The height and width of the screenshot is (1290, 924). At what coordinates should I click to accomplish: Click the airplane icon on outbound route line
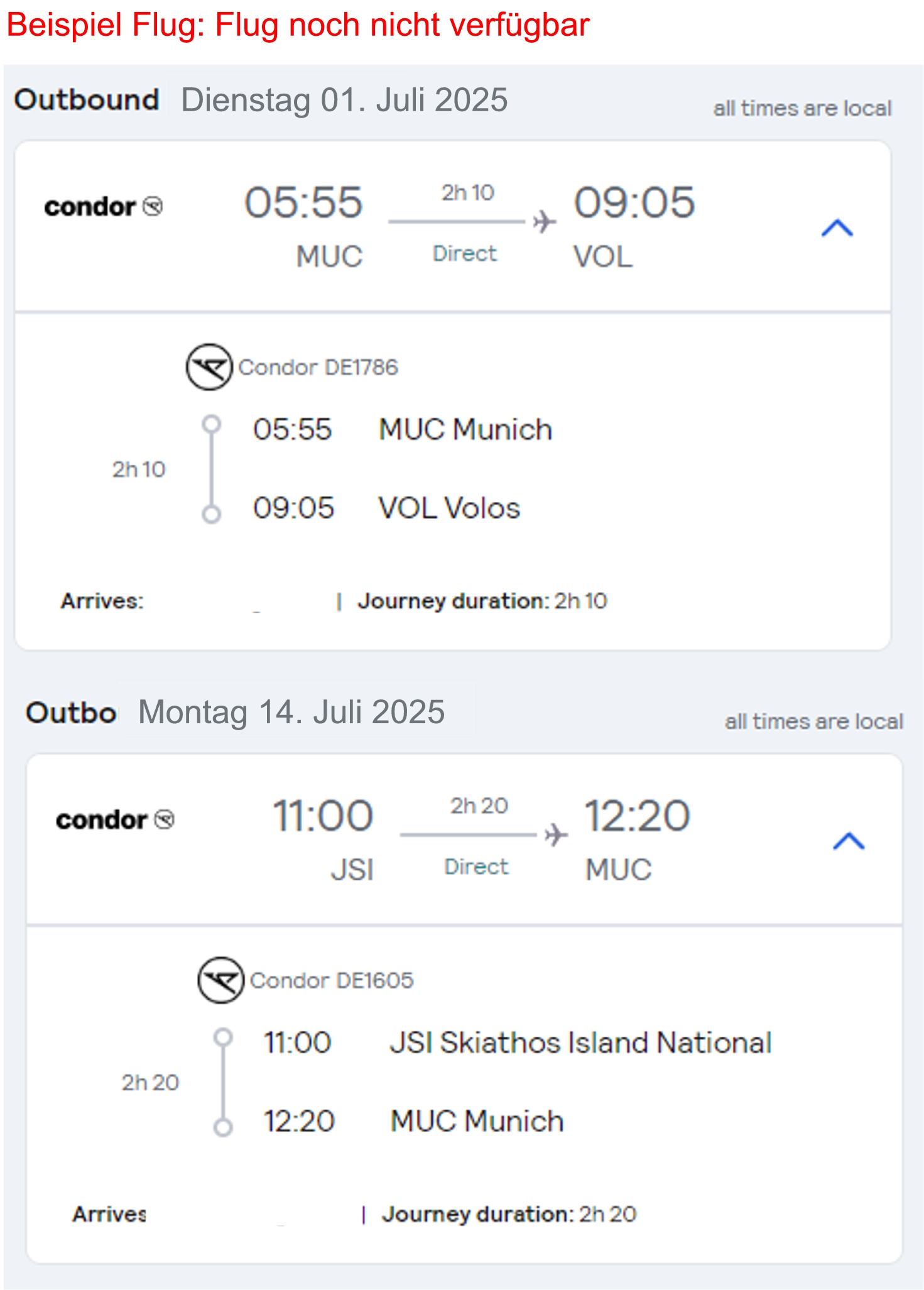[x=544, y=222]
